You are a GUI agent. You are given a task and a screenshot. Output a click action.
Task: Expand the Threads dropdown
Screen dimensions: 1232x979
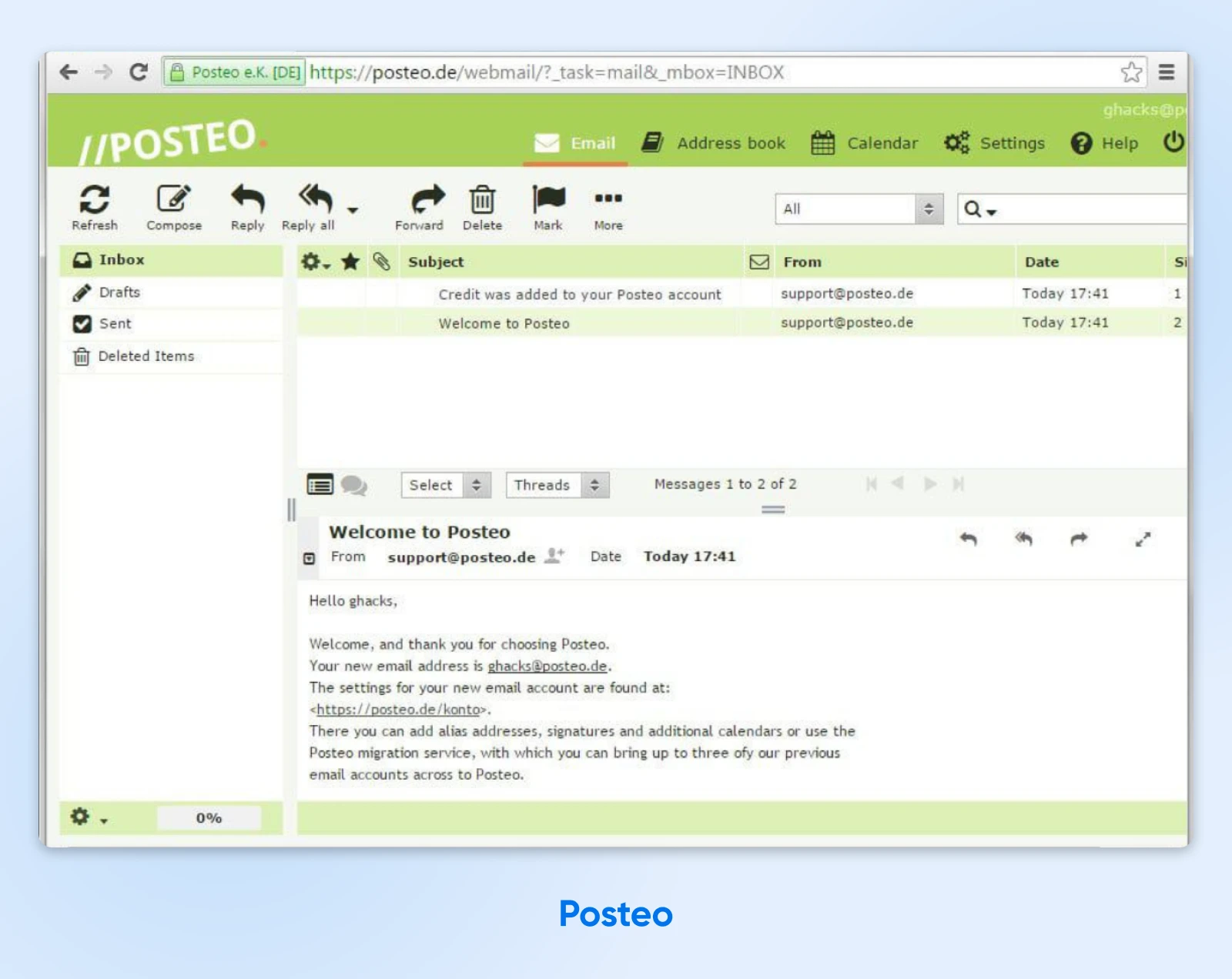(x=557, y=485)
